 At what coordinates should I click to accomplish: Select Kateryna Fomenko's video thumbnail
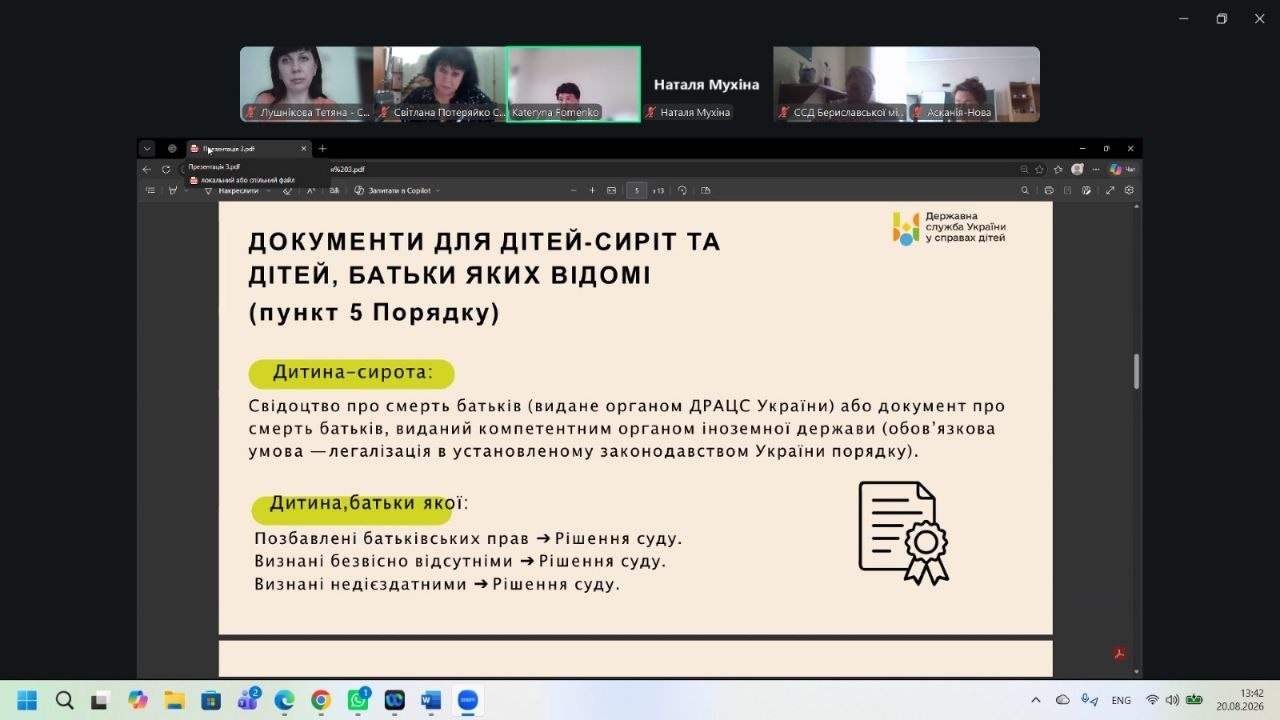point(573,84)
